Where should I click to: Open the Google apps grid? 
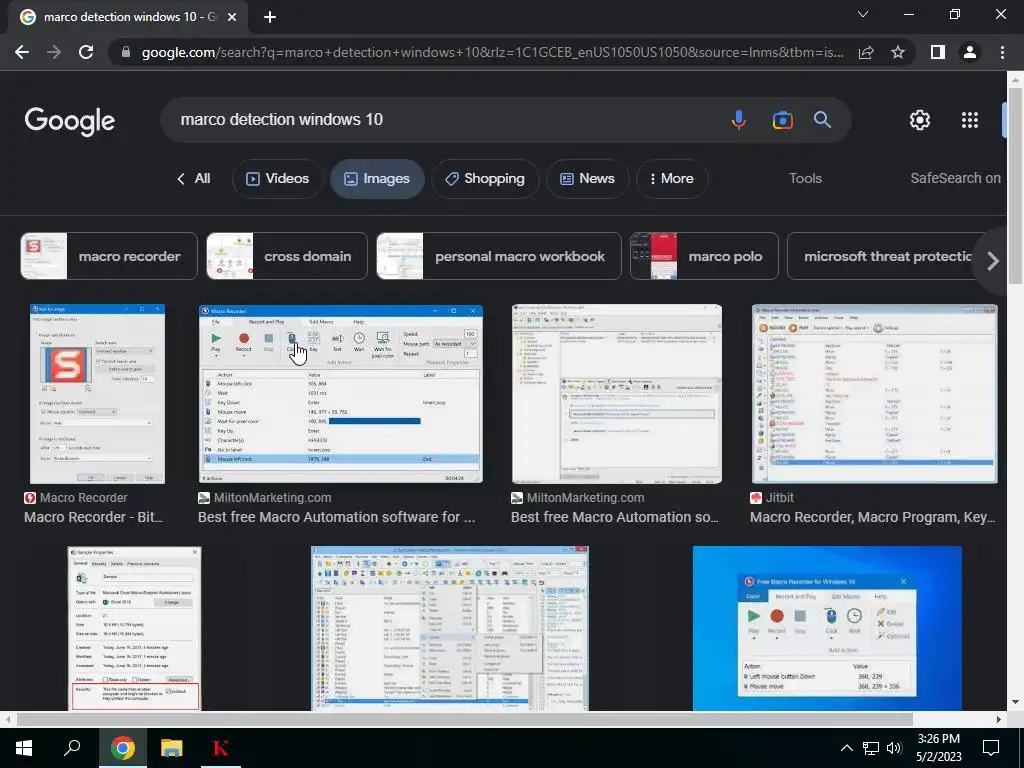coord(970,120)
